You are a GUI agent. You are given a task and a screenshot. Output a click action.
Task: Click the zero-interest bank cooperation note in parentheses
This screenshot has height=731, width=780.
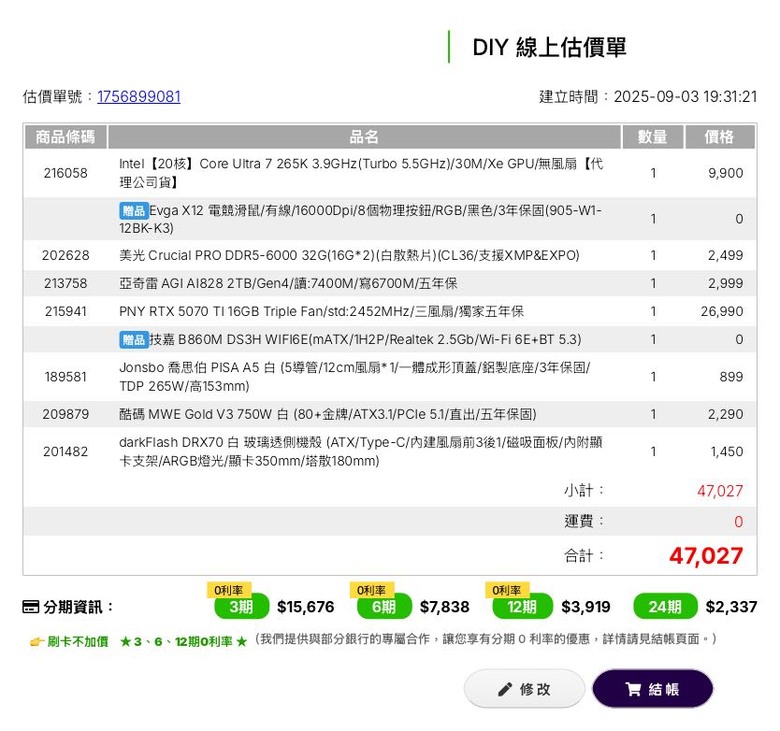tap(486, 638)
